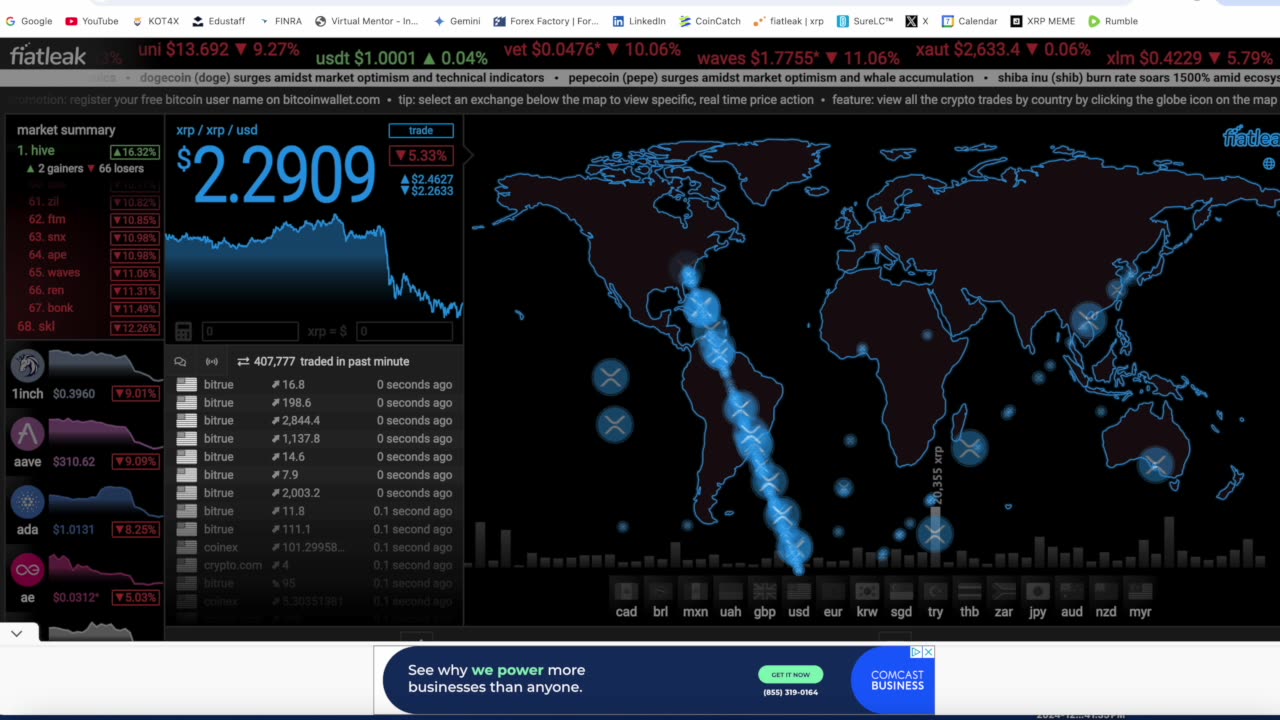The image size is (1280, 720).
Task: Select the sgd currency flag
Action: (901, 591)
